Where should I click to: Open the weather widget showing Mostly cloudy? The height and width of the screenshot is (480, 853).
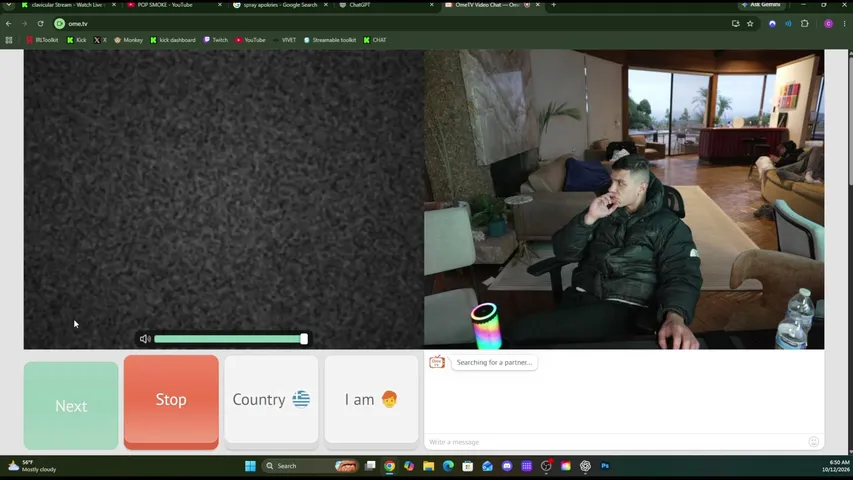pyautogui.click(x=33, y=466)
